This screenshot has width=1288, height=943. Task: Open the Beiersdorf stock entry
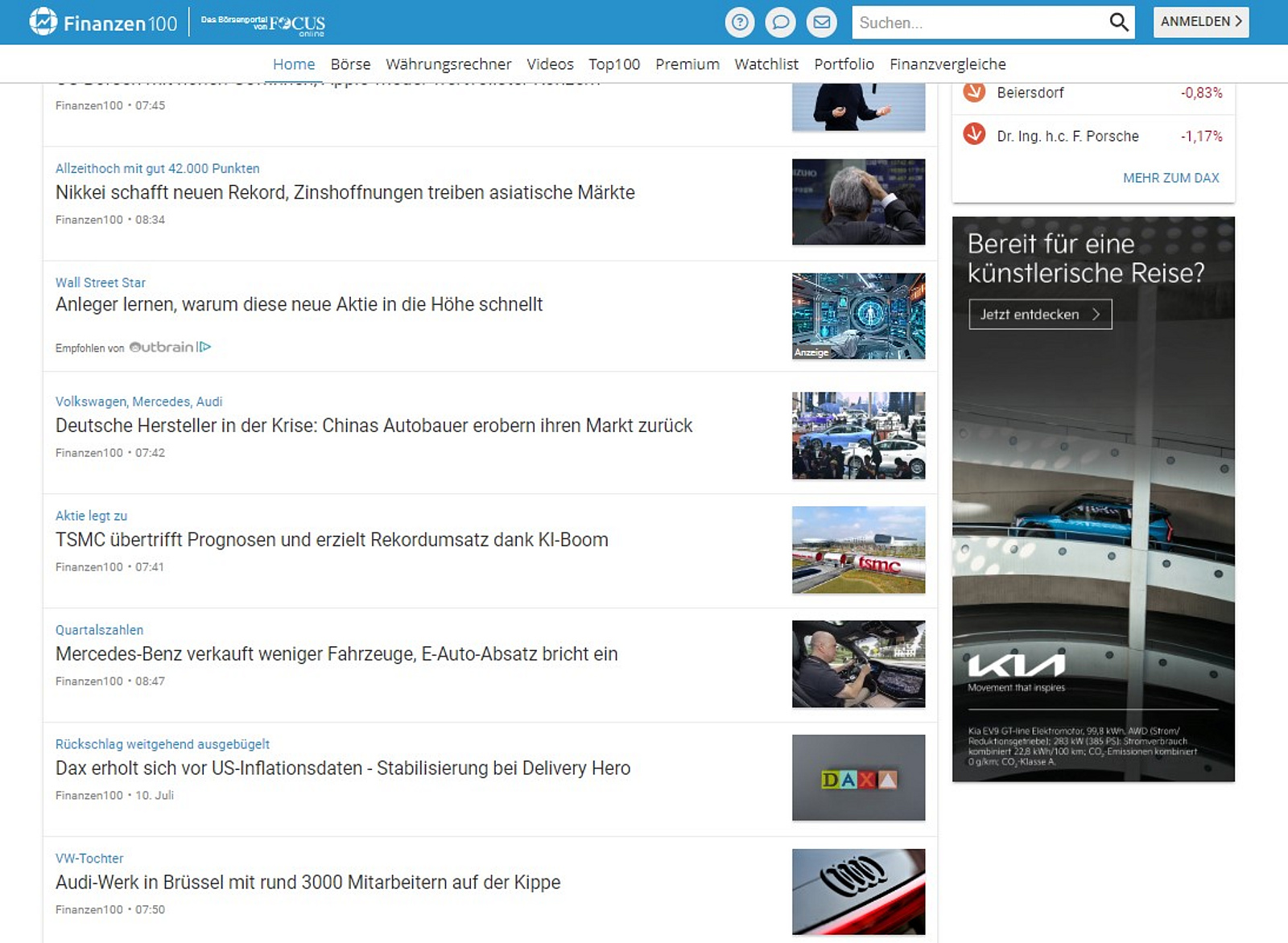[x=1030, y=93]
